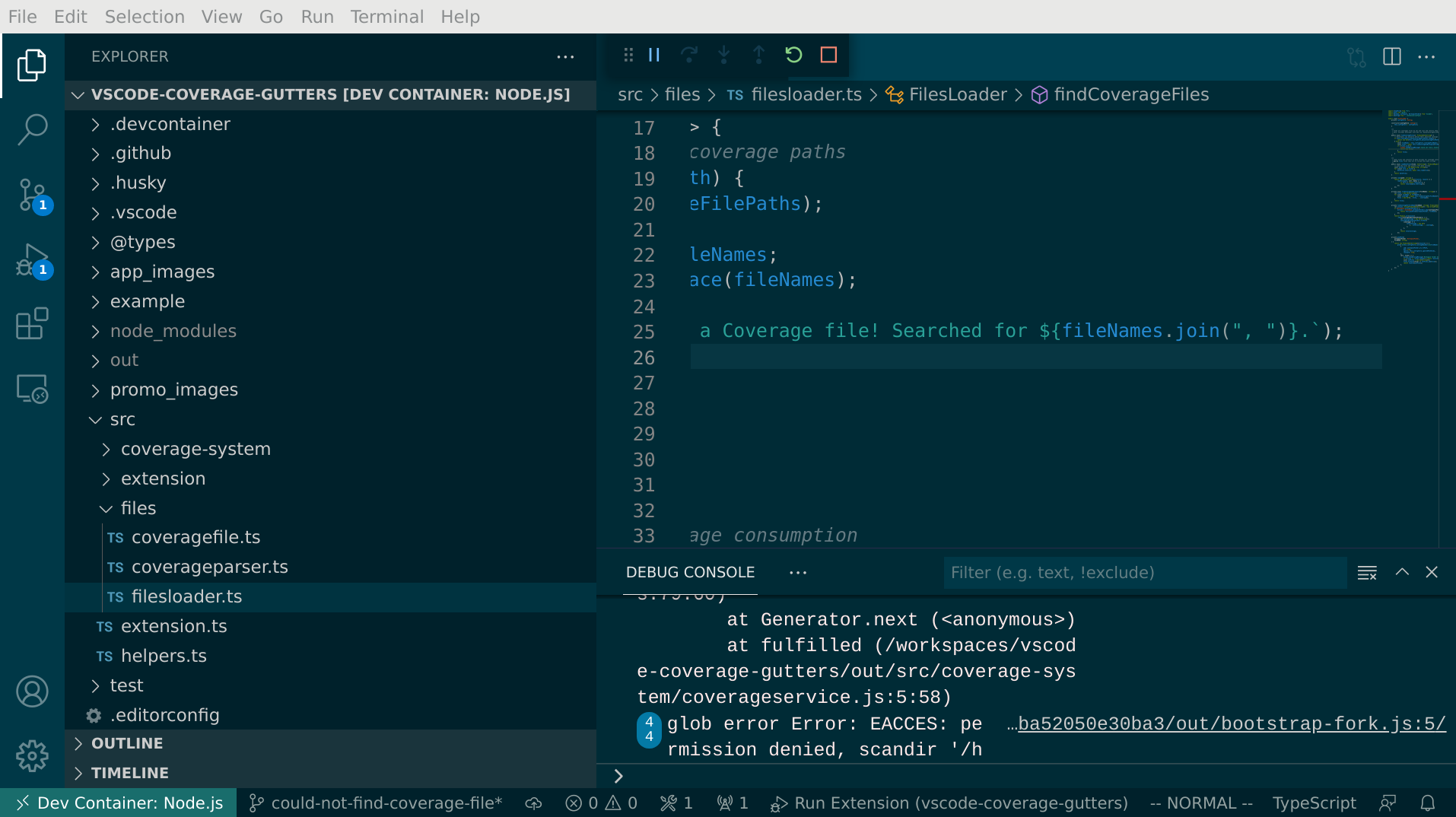Pause the running debug session
Screen dimensions: 1456x817
654,55
